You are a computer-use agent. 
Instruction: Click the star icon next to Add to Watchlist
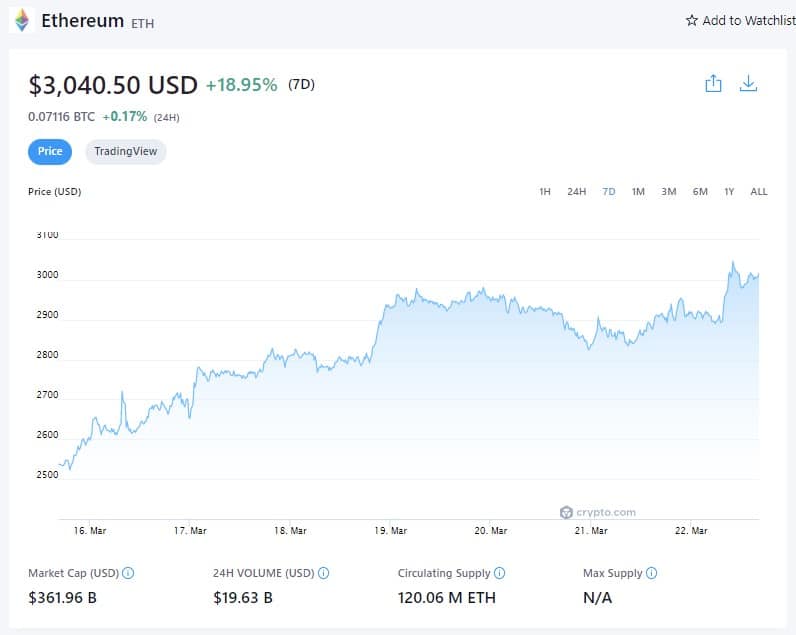click(691, 20)
